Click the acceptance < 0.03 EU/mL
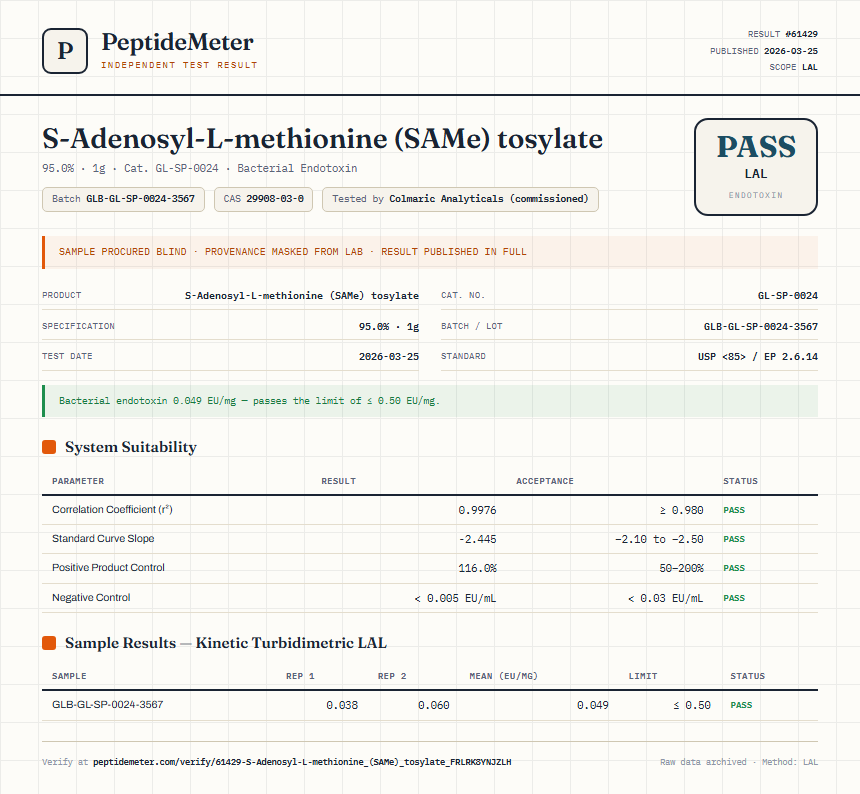Image resolution: width=860 pixels, height=794 pixels. 665,599
